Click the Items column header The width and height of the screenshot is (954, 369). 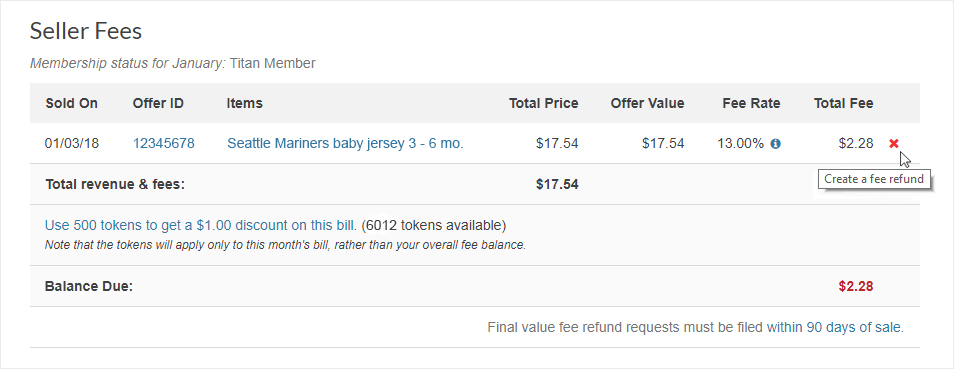click(x=245, y=104)
